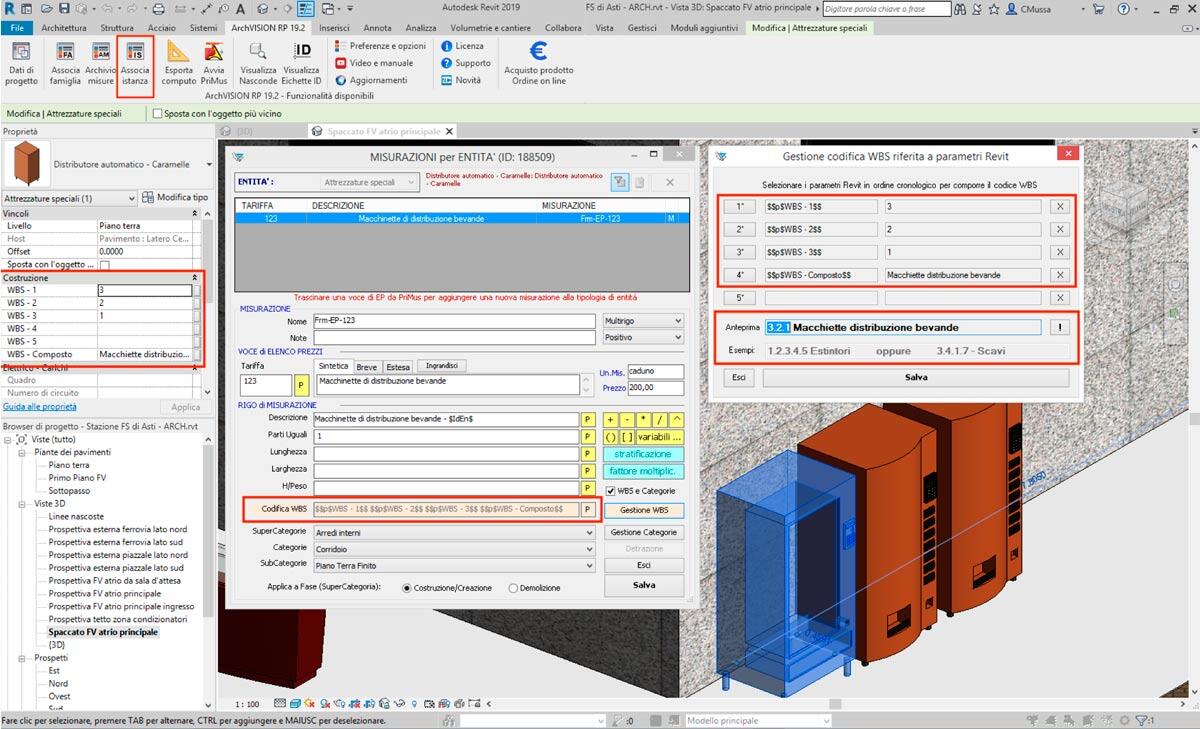Click the yellow P button for Descrizione
The image size is (1200, 729).
click(x=588, y=419)
